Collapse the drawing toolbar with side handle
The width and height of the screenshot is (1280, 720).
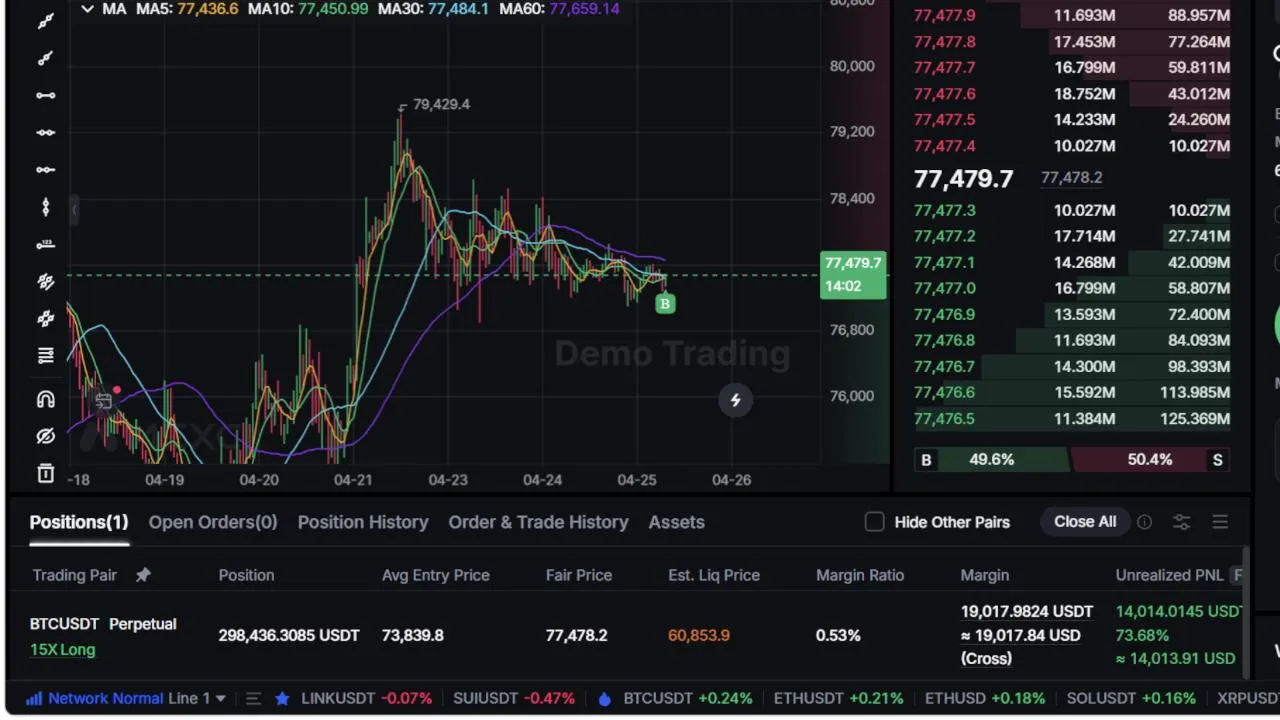pyautogui.click(x=74, y=209)
